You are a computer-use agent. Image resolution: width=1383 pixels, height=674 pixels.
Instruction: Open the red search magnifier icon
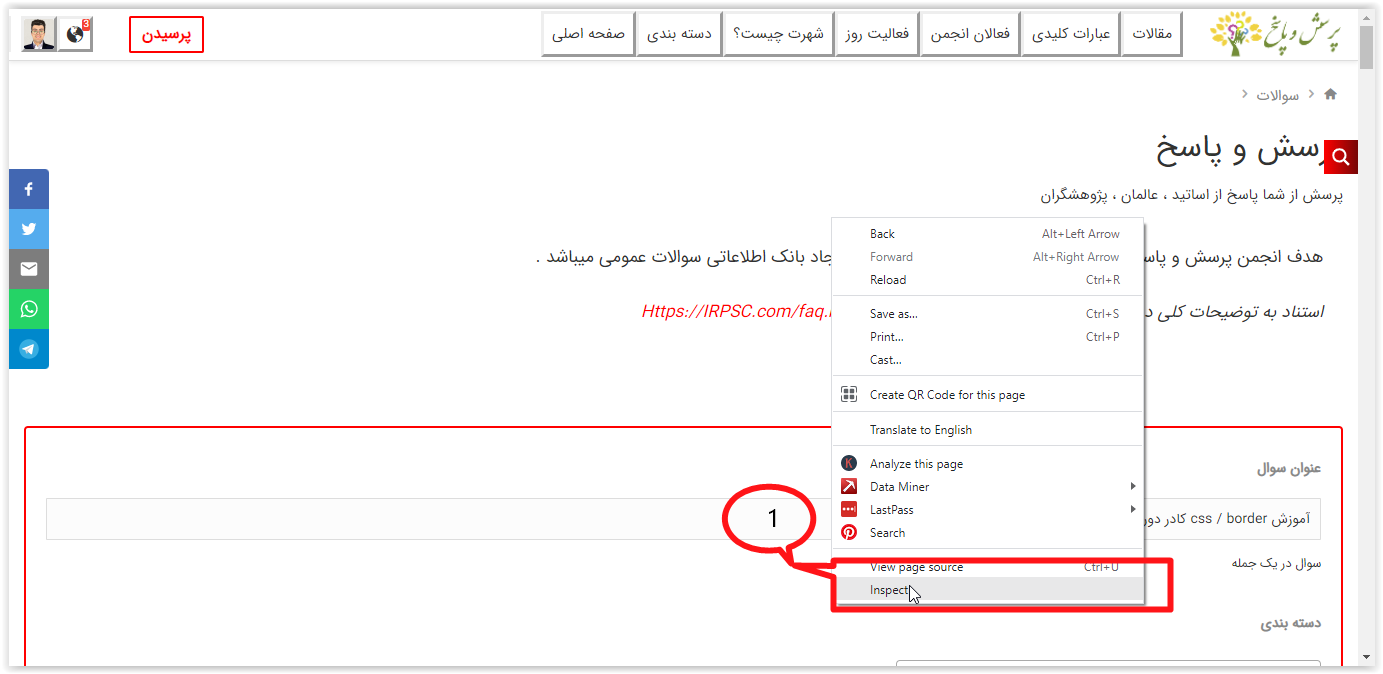(1341, 157)
